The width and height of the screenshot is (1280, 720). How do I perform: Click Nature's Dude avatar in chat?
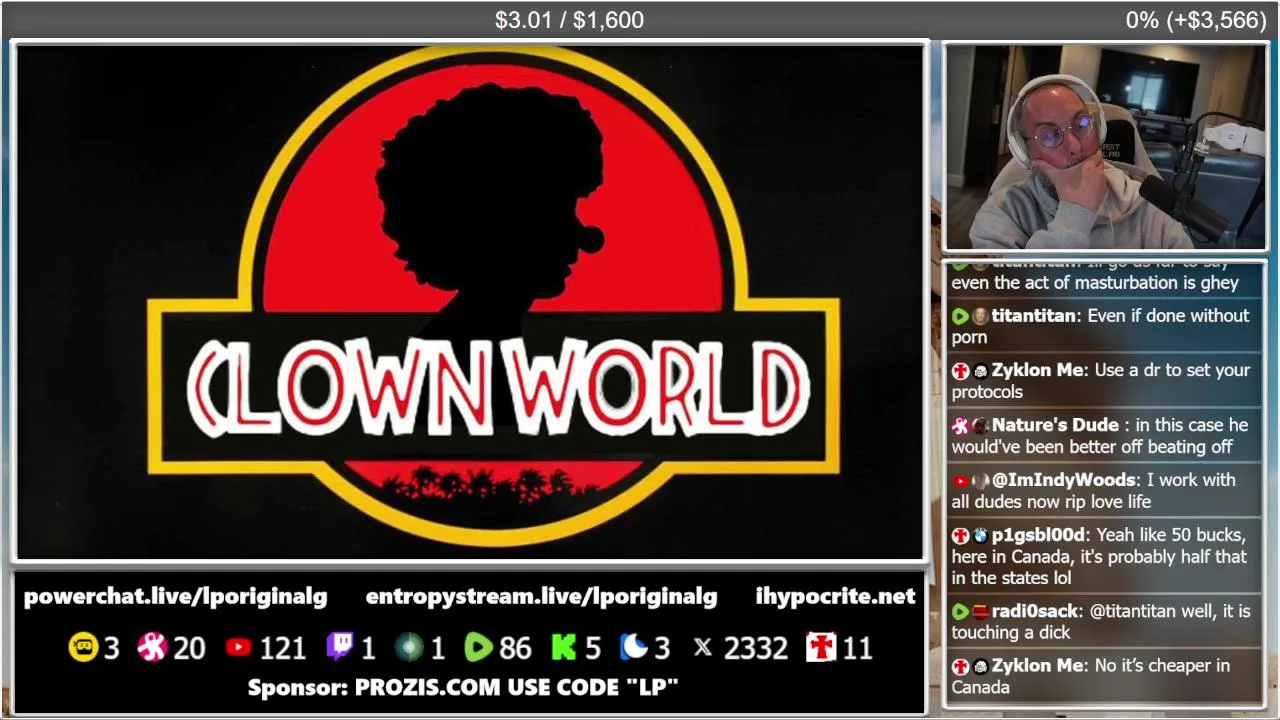(x=980, y=426)
